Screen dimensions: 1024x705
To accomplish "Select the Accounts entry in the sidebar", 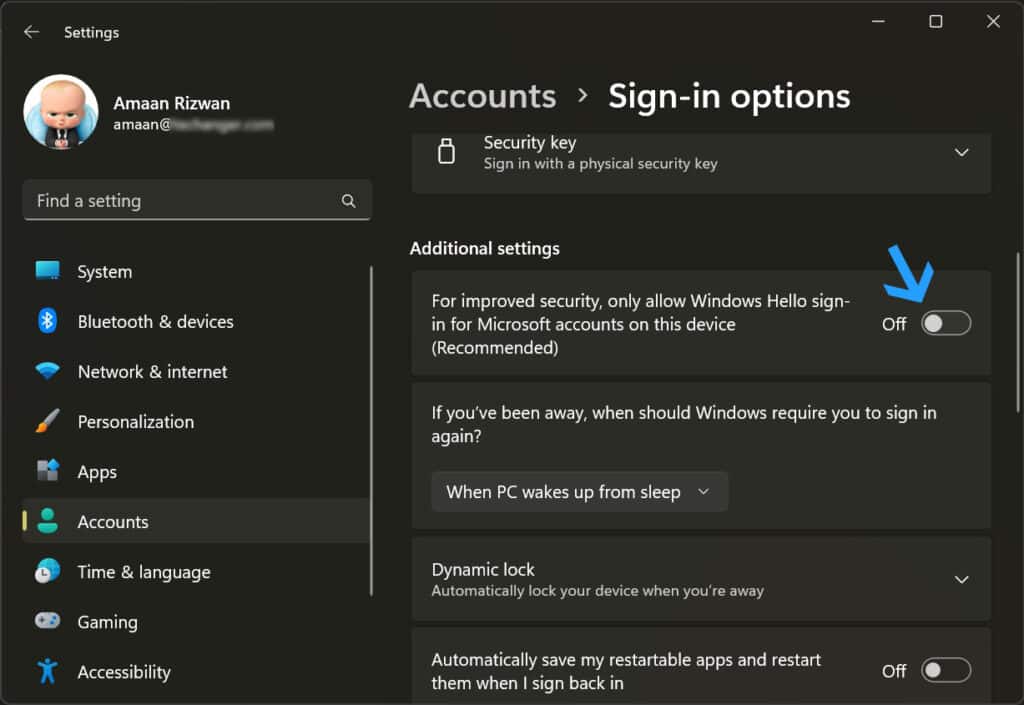I will click(113, 521).
